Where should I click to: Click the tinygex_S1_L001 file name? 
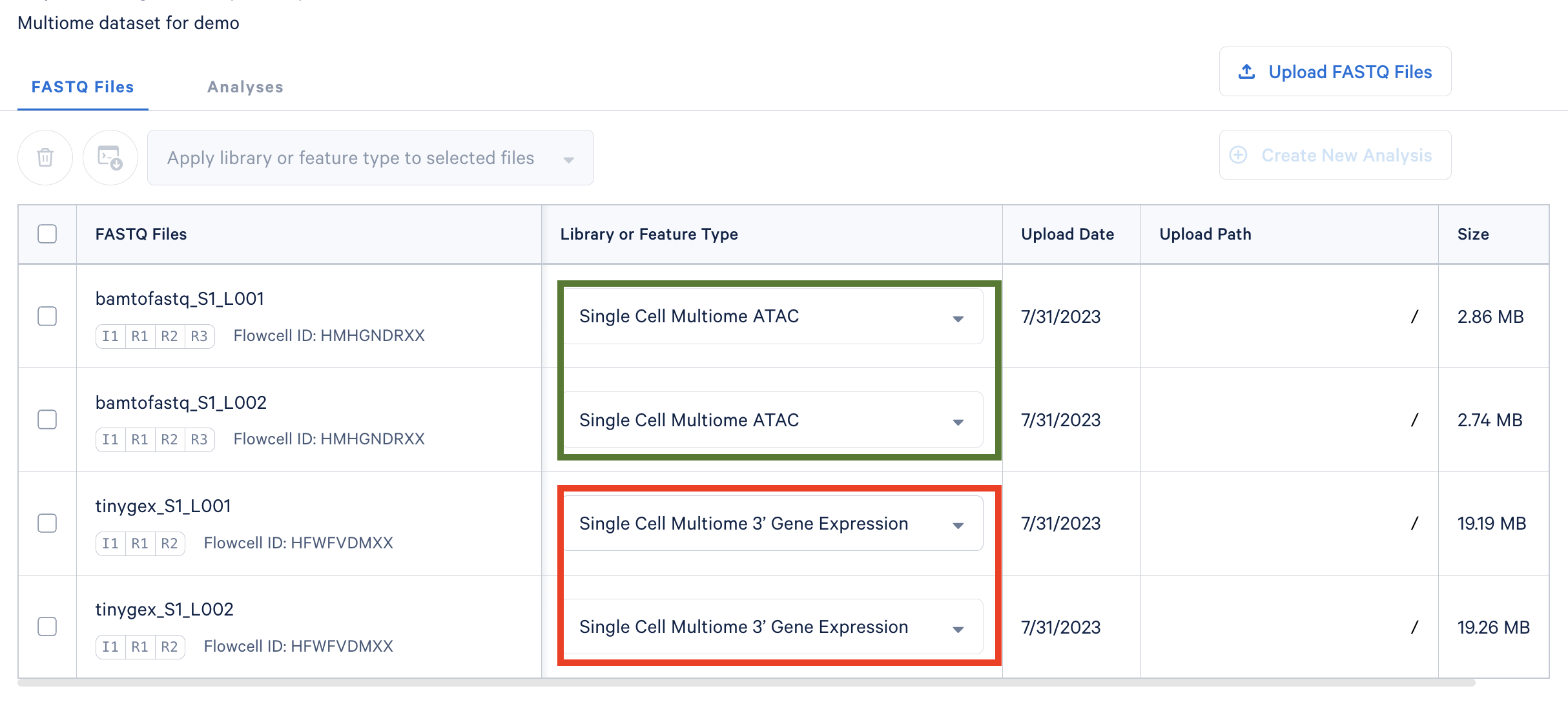pyautogui.click(x=163, y=506)
